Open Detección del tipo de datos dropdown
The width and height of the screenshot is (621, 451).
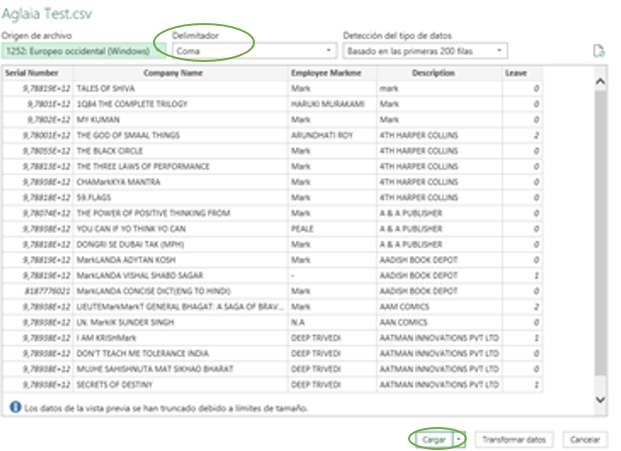[424, 49]
